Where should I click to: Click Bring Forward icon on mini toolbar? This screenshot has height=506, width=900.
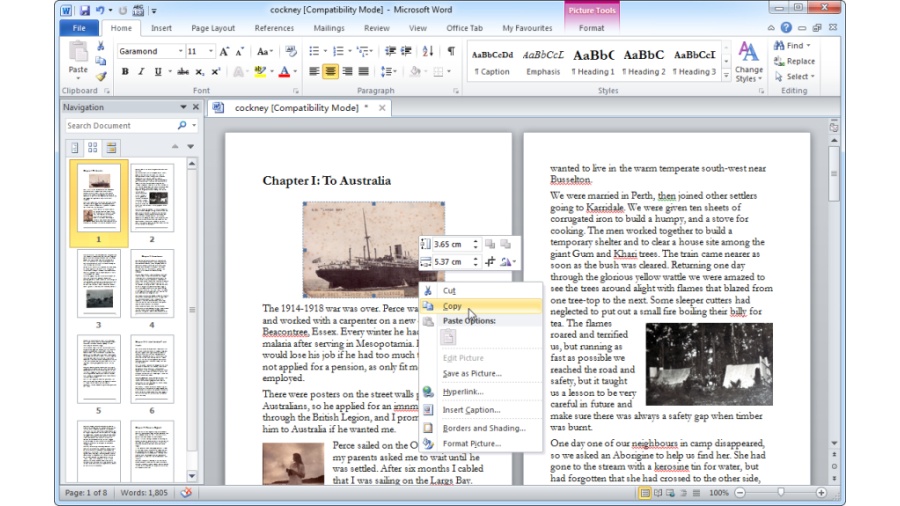coord(490,244)
